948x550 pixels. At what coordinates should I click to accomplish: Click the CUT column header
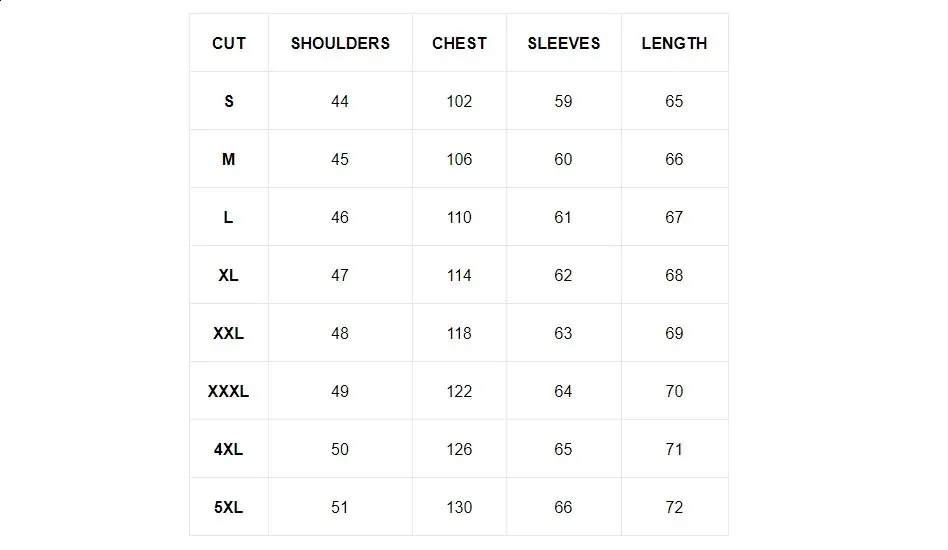pyautogui.click(x=229, y=43)
